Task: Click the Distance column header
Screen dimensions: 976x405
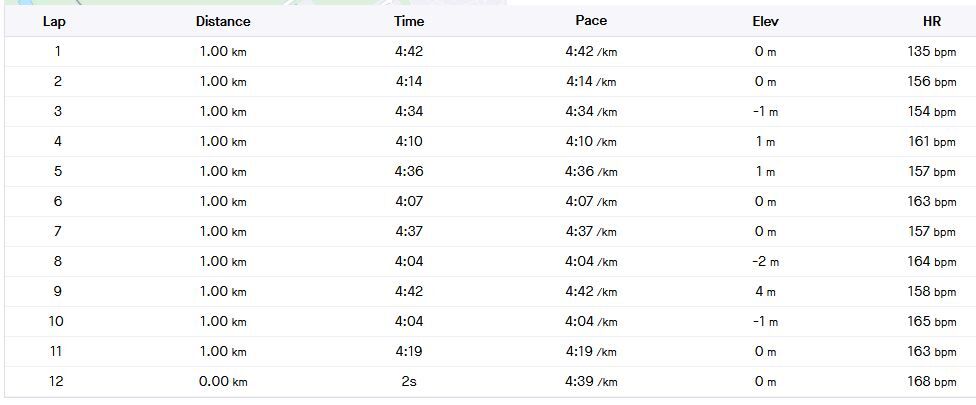Action: (x=223, y=21)
